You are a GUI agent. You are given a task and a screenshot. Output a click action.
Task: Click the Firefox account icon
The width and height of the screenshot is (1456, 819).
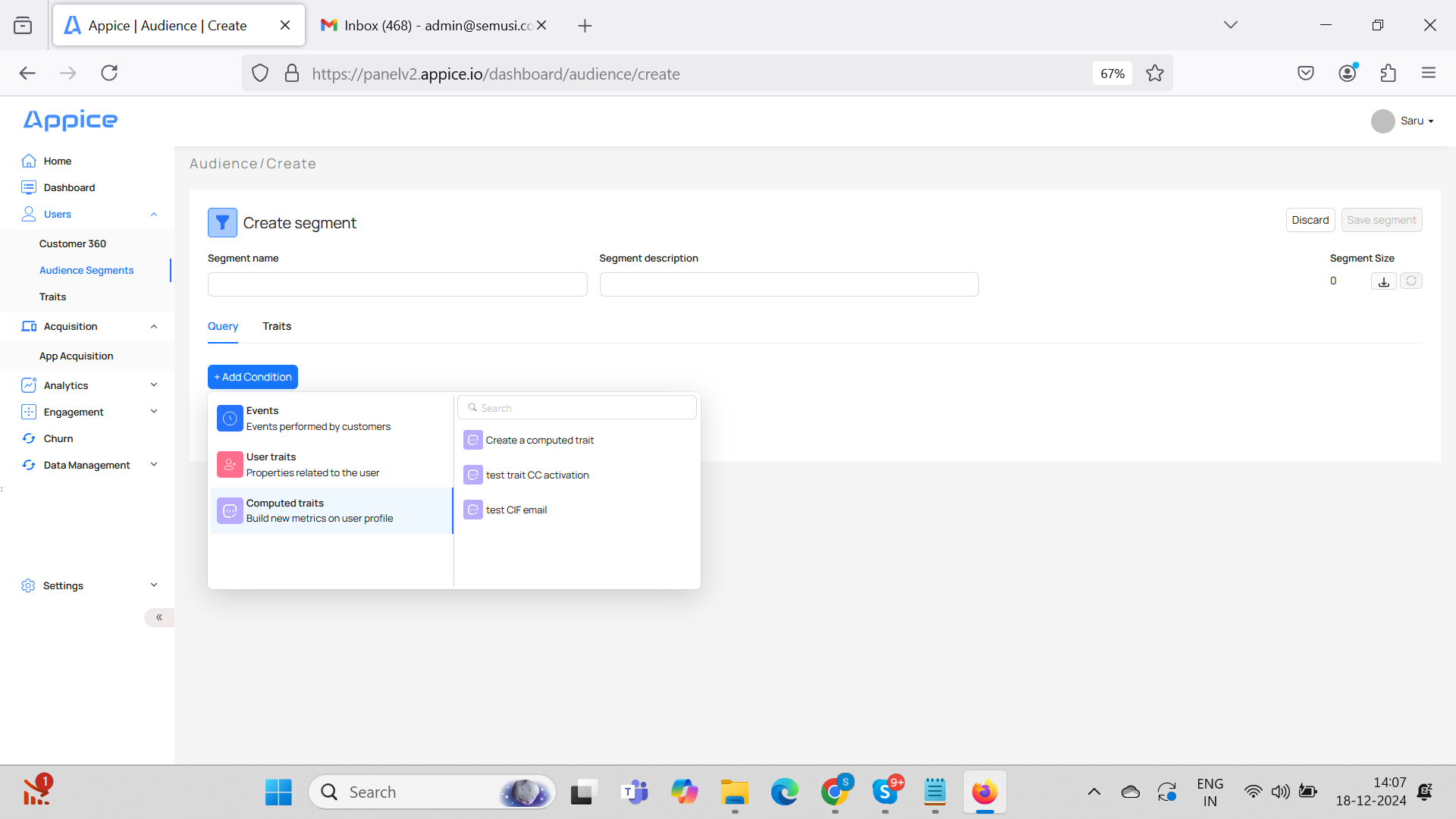pos(1348,73)
